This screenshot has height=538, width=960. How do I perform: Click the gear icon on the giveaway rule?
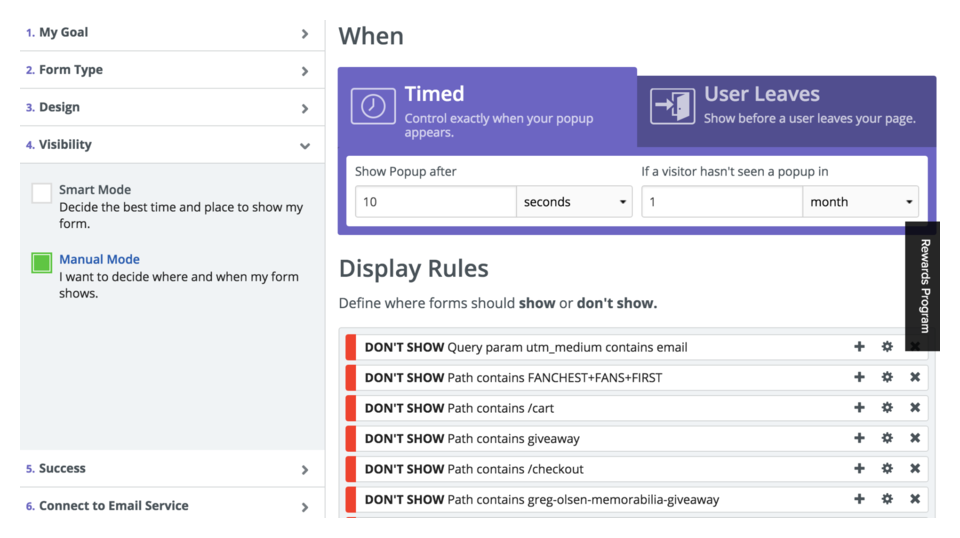887,438
